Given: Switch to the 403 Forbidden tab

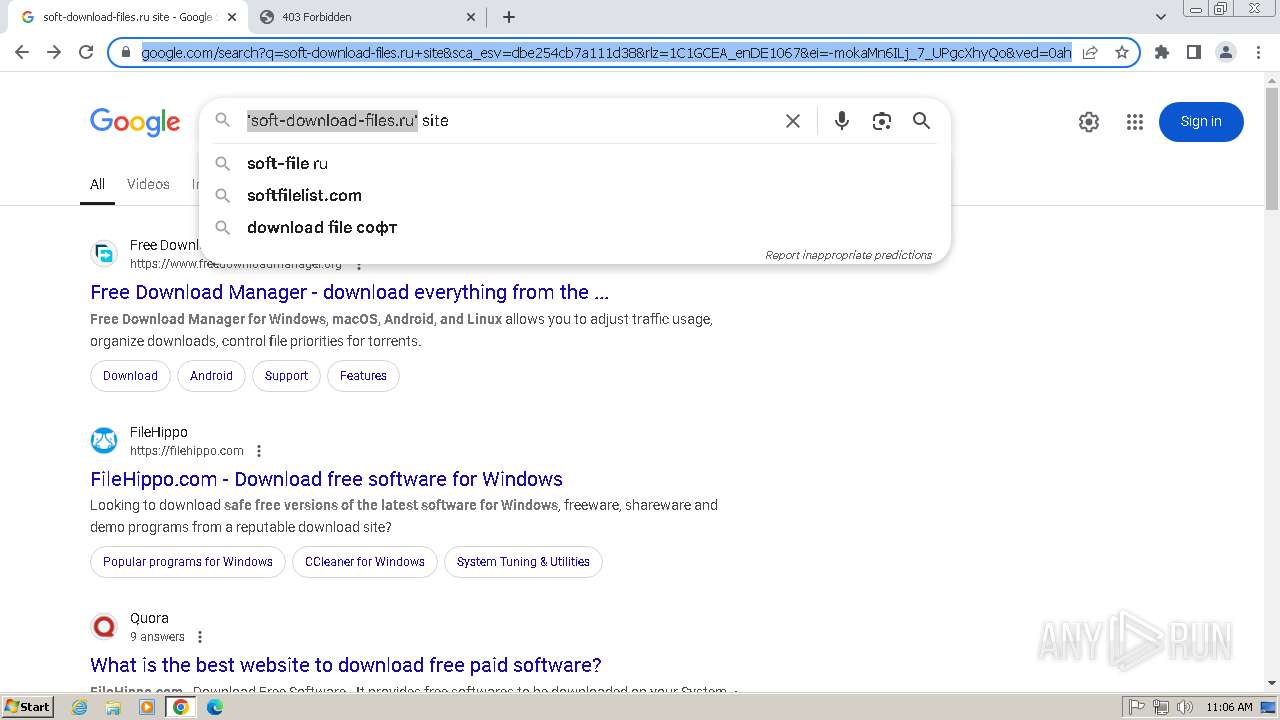Looking at the screenshot, I should (367, 17).
